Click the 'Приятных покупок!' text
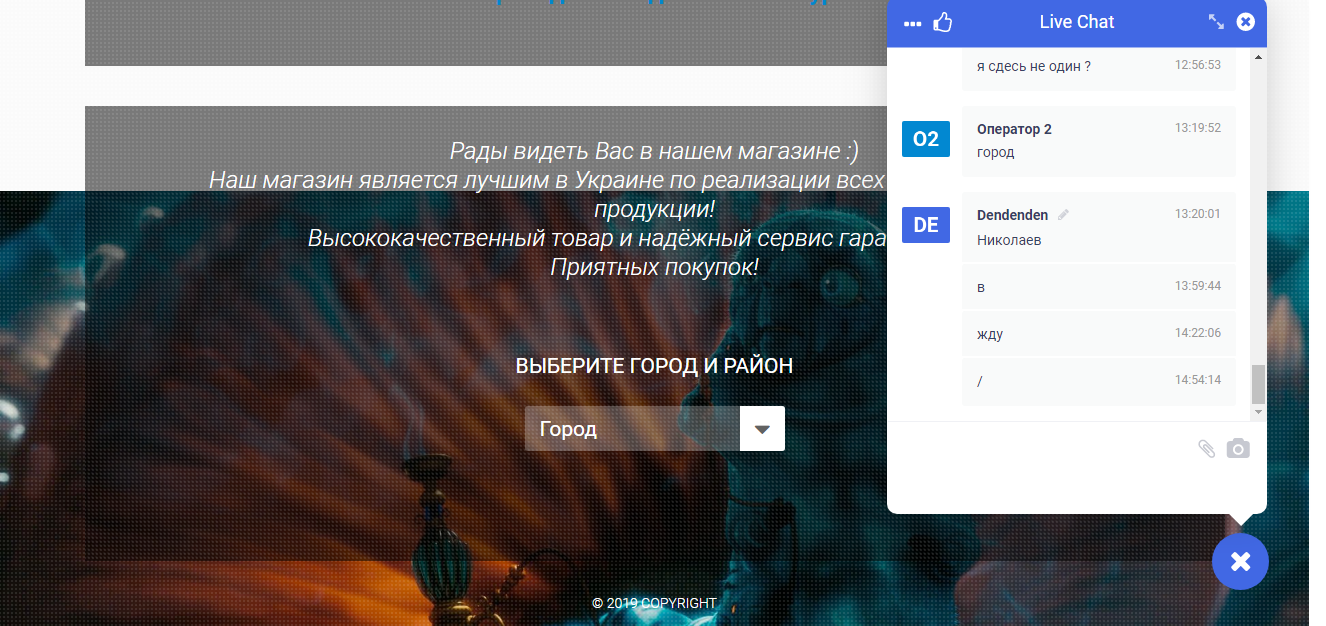The height and width of the screenshot is (626, 1326). [x=654, y=268]
